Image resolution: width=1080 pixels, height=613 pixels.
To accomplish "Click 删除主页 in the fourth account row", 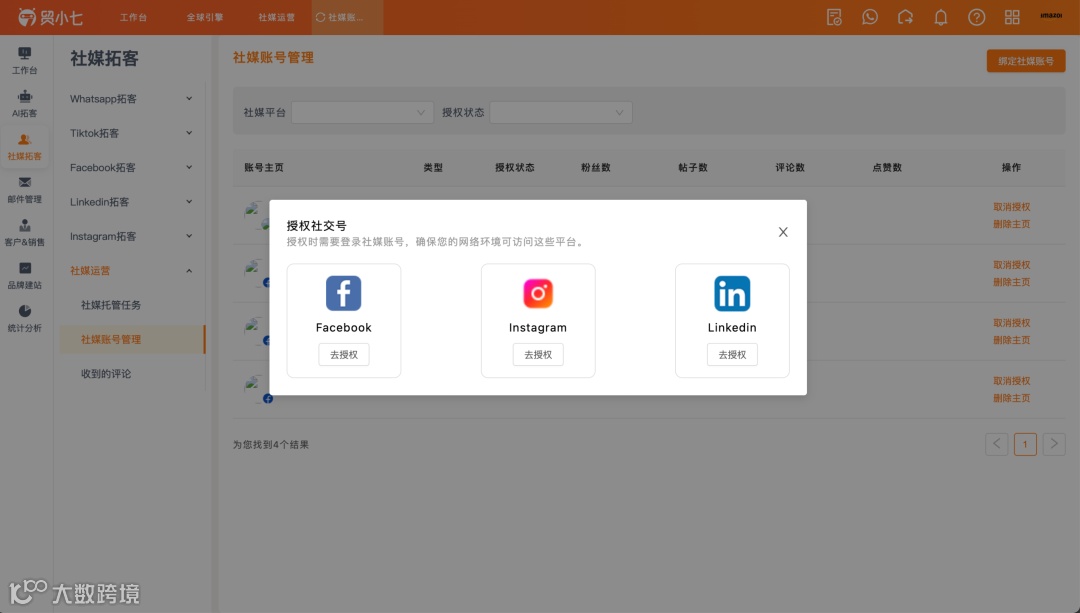I will [1011, 398].
